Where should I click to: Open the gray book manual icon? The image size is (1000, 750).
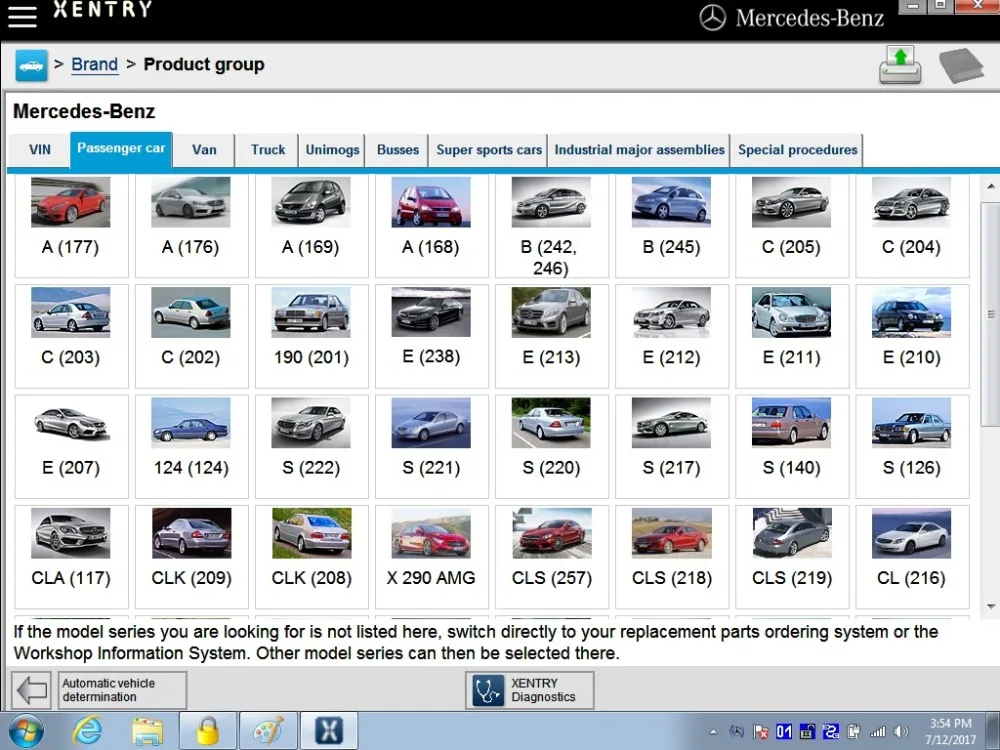tap(961, 65)
